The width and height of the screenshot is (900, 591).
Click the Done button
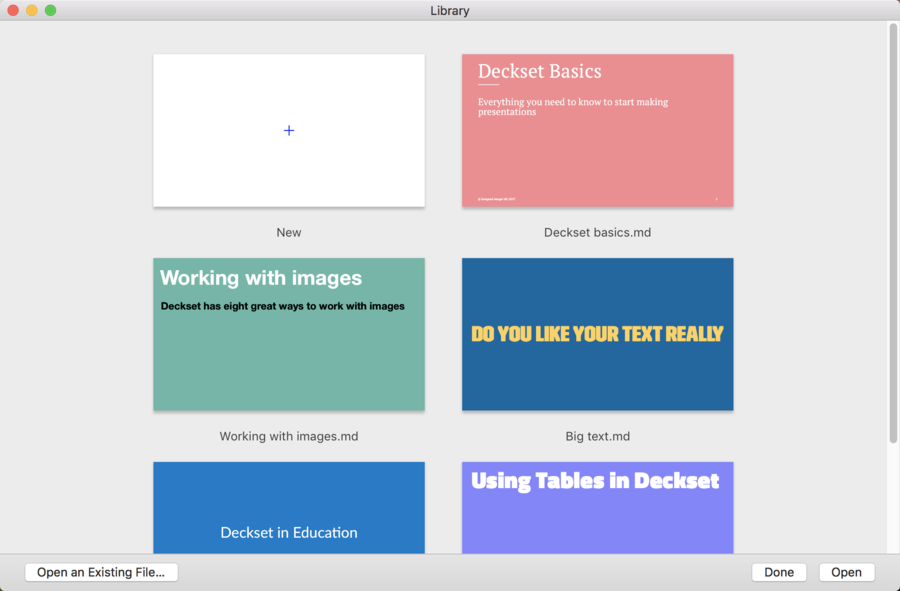point(779,572)
